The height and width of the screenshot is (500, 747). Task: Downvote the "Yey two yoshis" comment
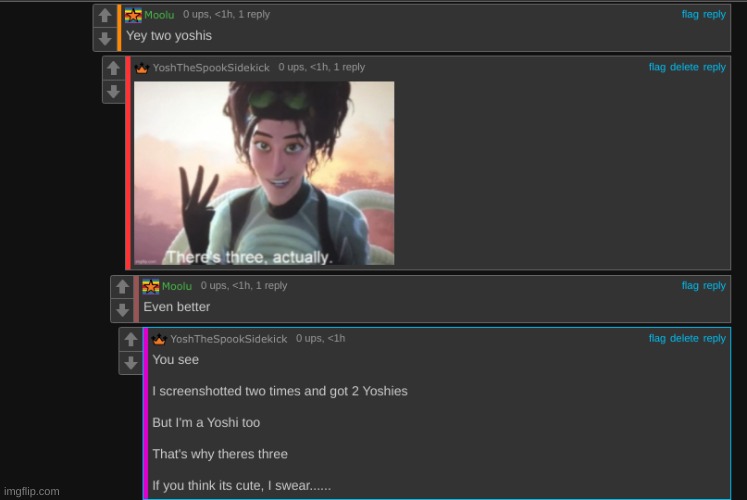[x=105, y=39]
